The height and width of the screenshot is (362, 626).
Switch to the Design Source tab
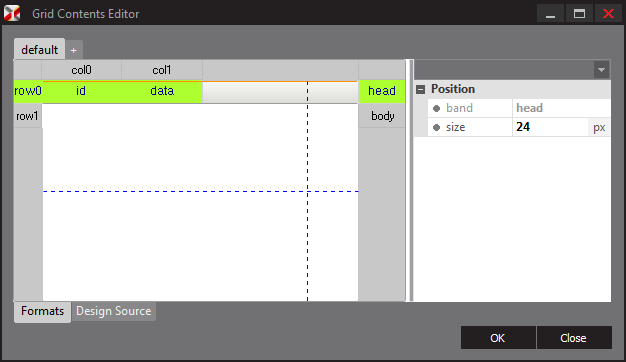click(x=114, y=311)
